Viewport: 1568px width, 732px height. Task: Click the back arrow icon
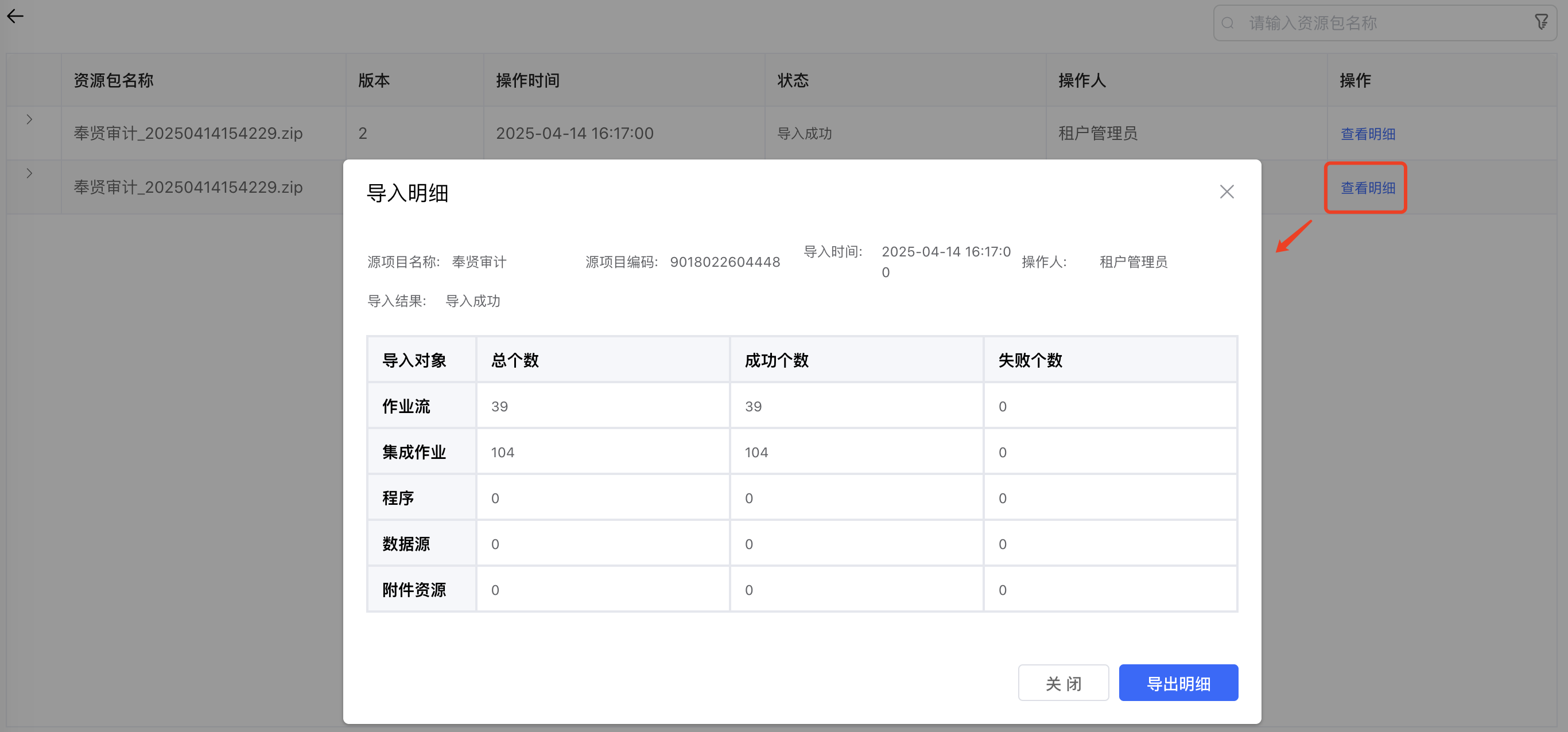(15, 17)
